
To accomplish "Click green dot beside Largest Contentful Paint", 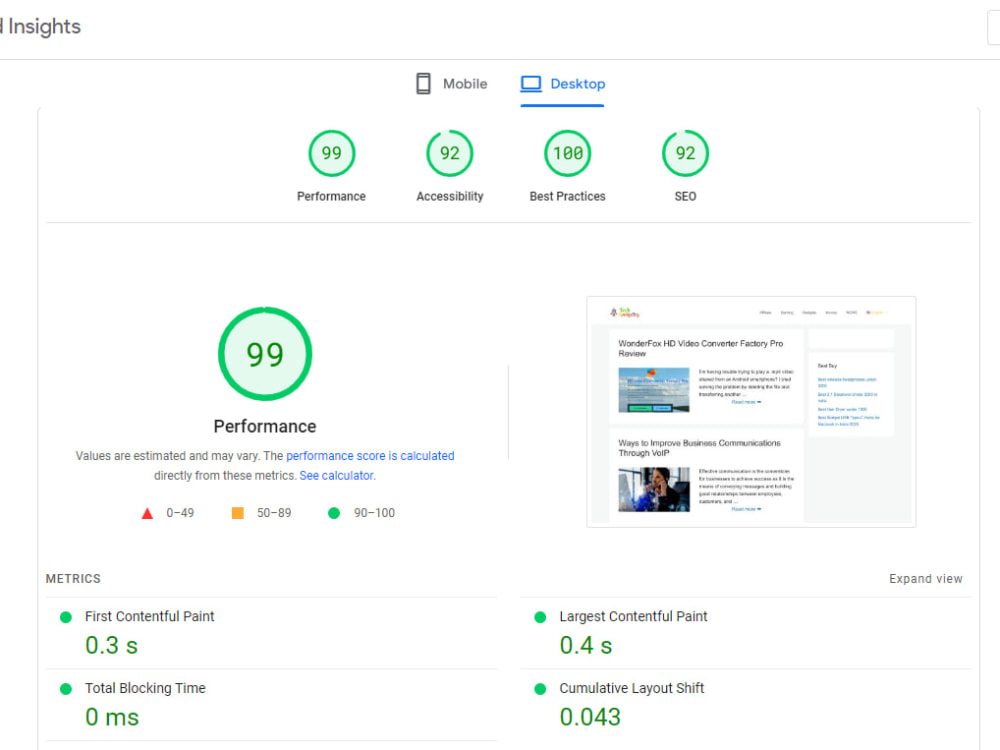I will [x=540, y=617].
